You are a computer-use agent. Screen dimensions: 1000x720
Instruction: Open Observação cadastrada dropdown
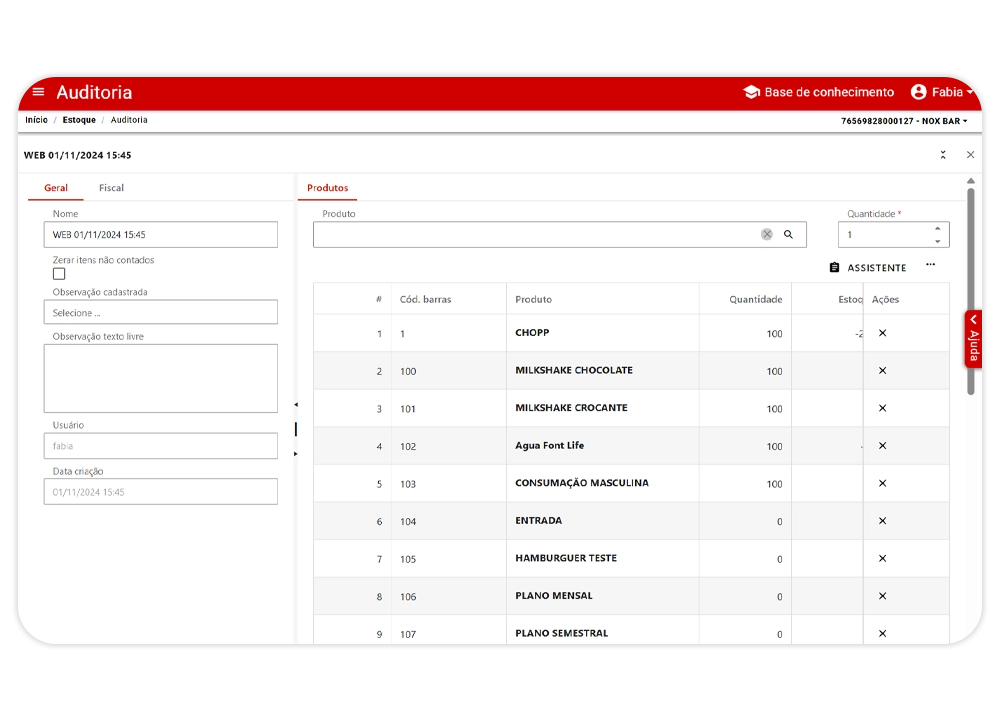pyautogui.click(x=161, y=312)
